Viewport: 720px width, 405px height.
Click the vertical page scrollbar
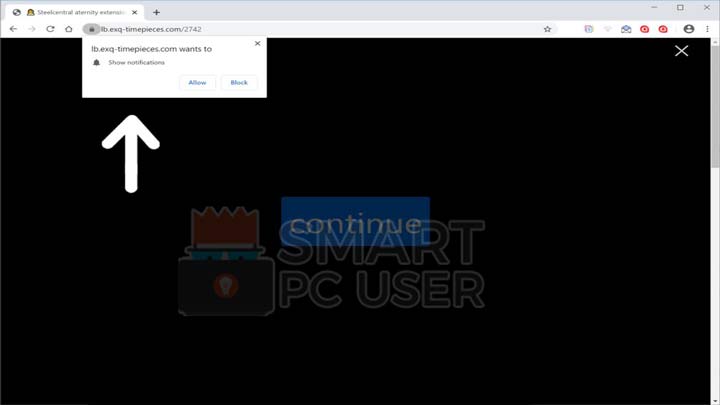pyautogui.click(x=715, y=106)
